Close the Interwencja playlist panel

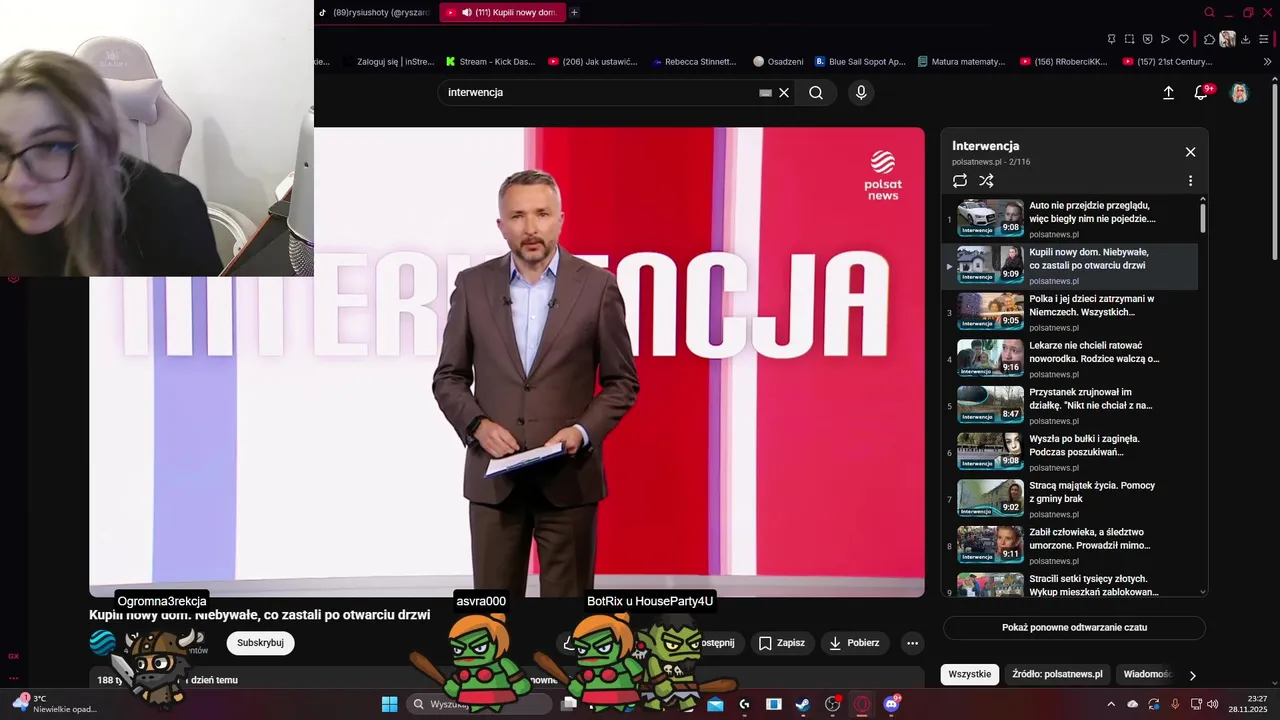[1190, 152]
